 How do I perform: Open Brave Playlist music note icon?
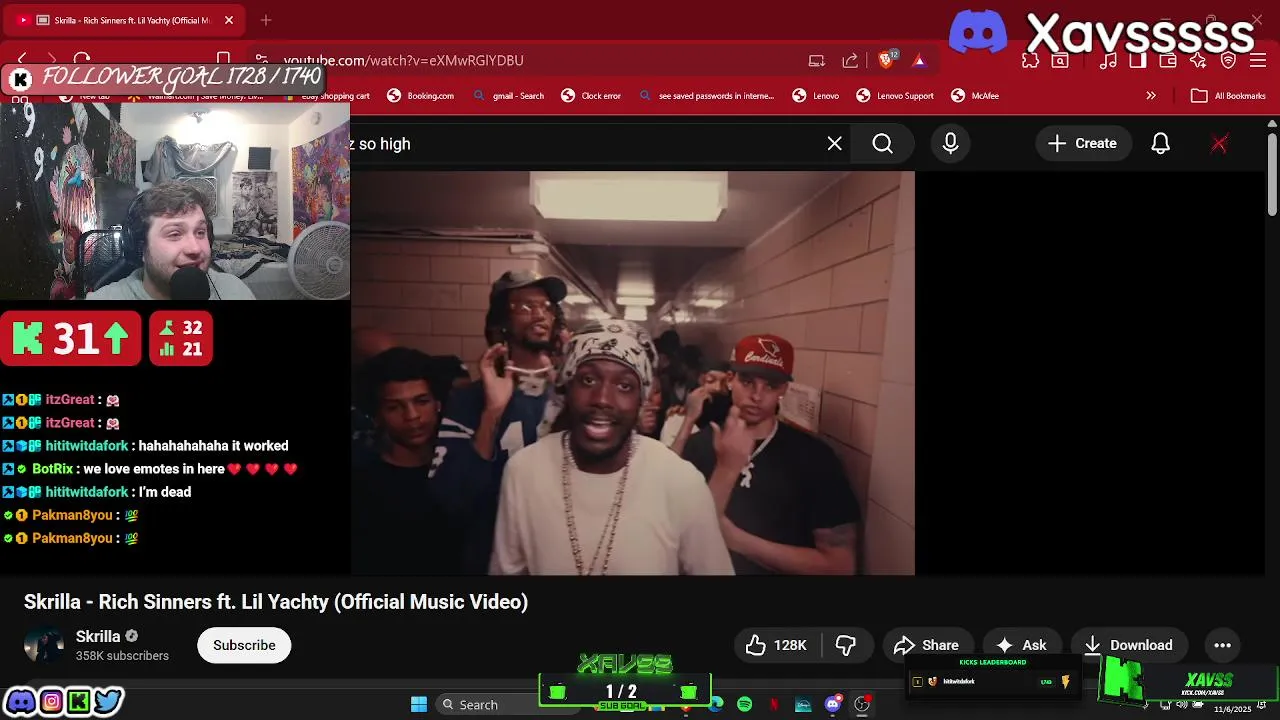[x=1108, y=60]
